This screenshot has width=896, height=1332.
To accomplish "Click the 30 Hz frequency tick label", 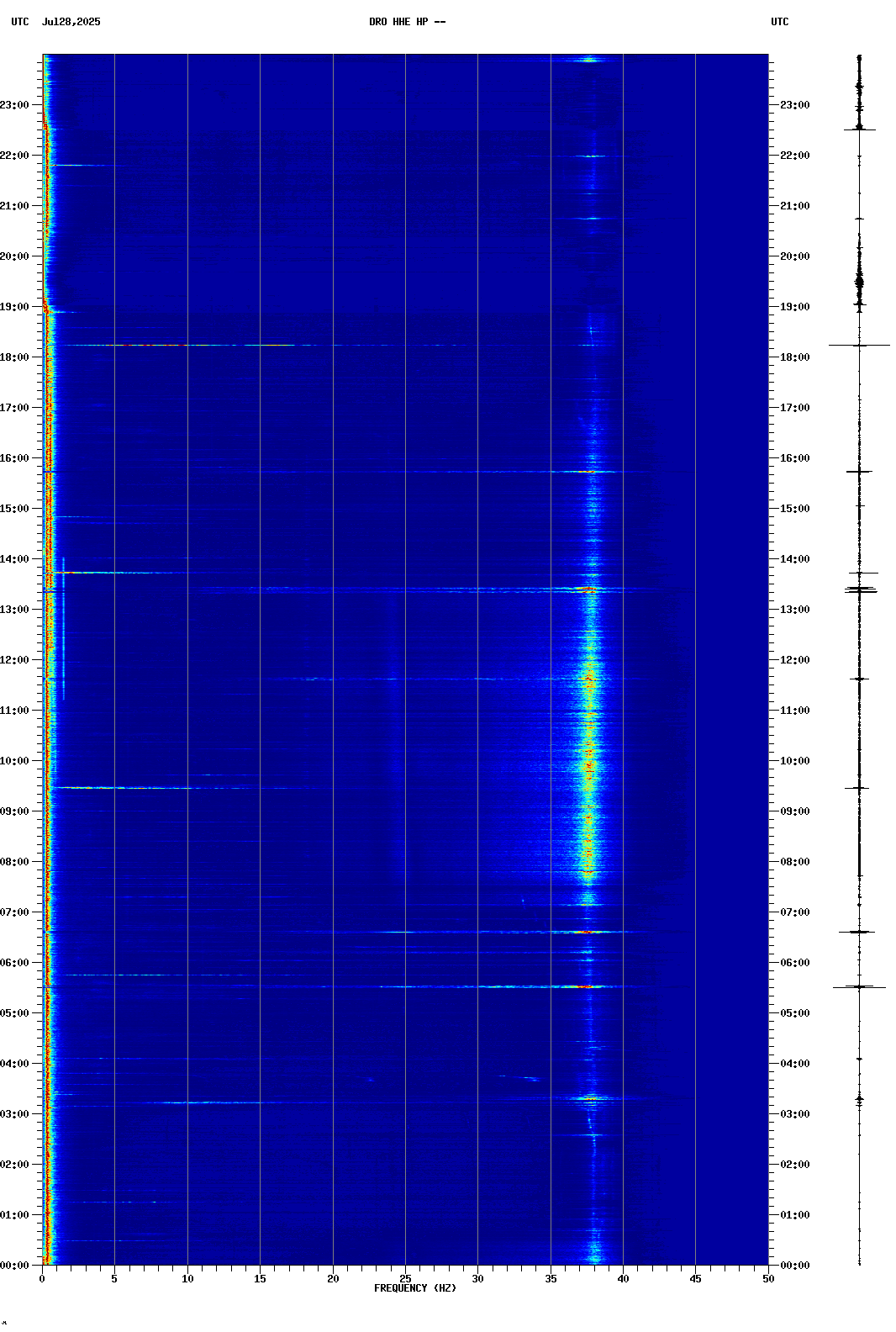I will pos(477,1279).
